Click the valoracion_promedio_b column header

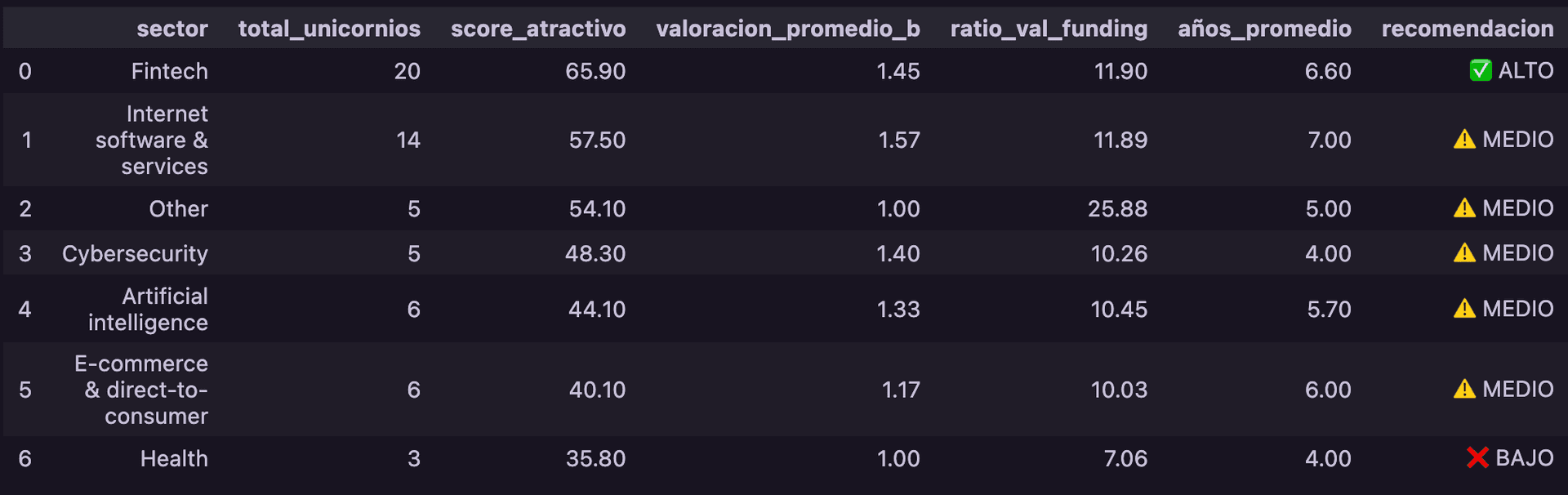(787, 29)
